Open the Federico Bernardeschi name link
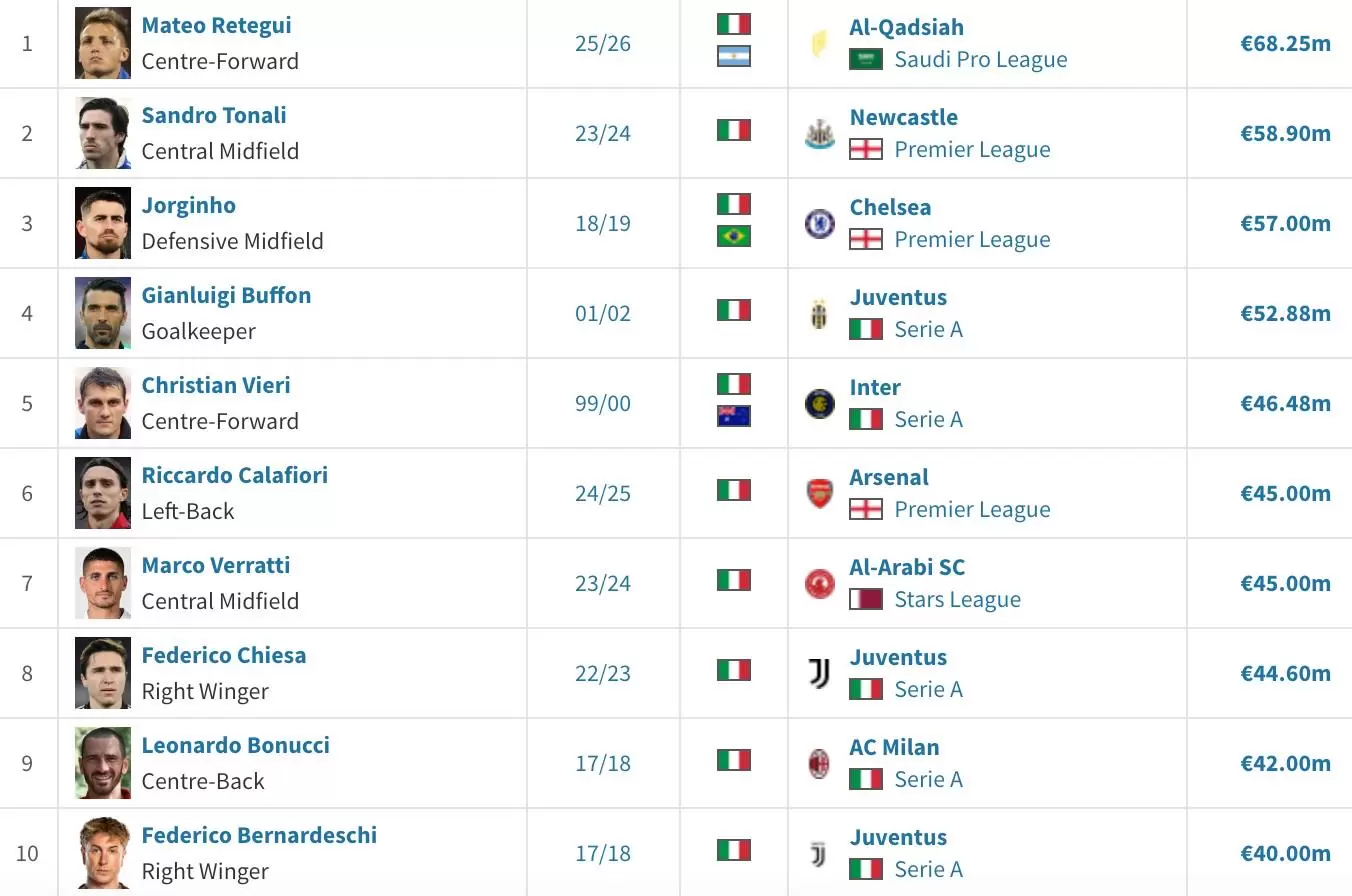Viewport: 1352px width, 896px height. tap(259, 835)
